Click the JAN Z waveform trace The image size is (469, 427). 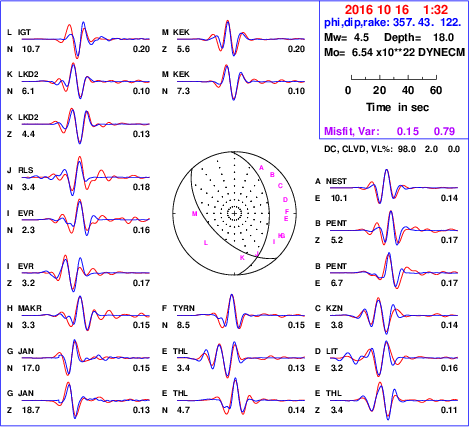point(86,400)
